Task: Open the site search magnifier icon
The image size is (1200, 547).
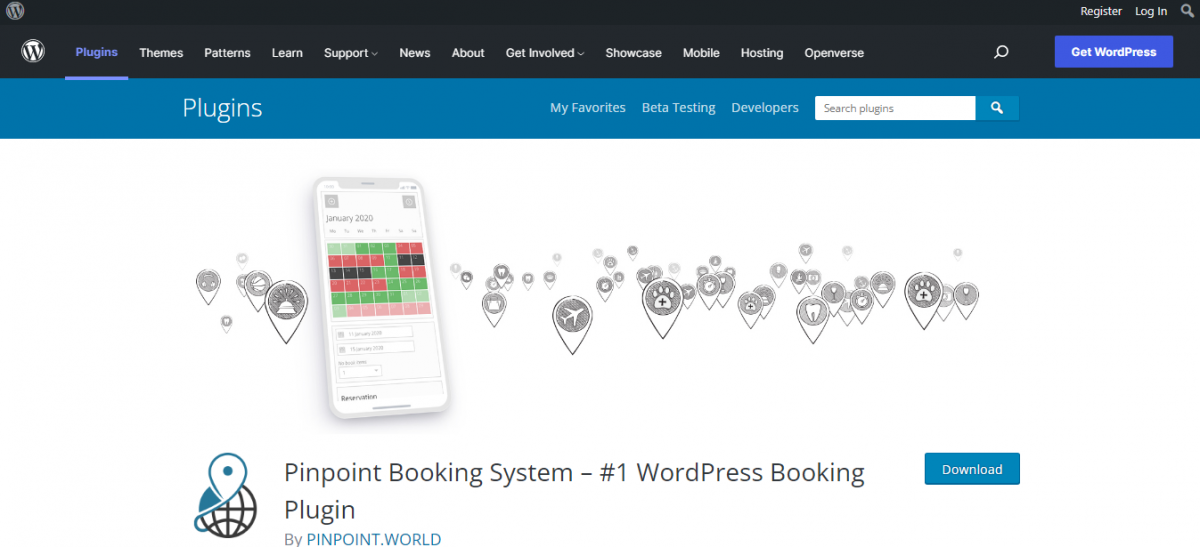Action: [x=1001, y=52]
